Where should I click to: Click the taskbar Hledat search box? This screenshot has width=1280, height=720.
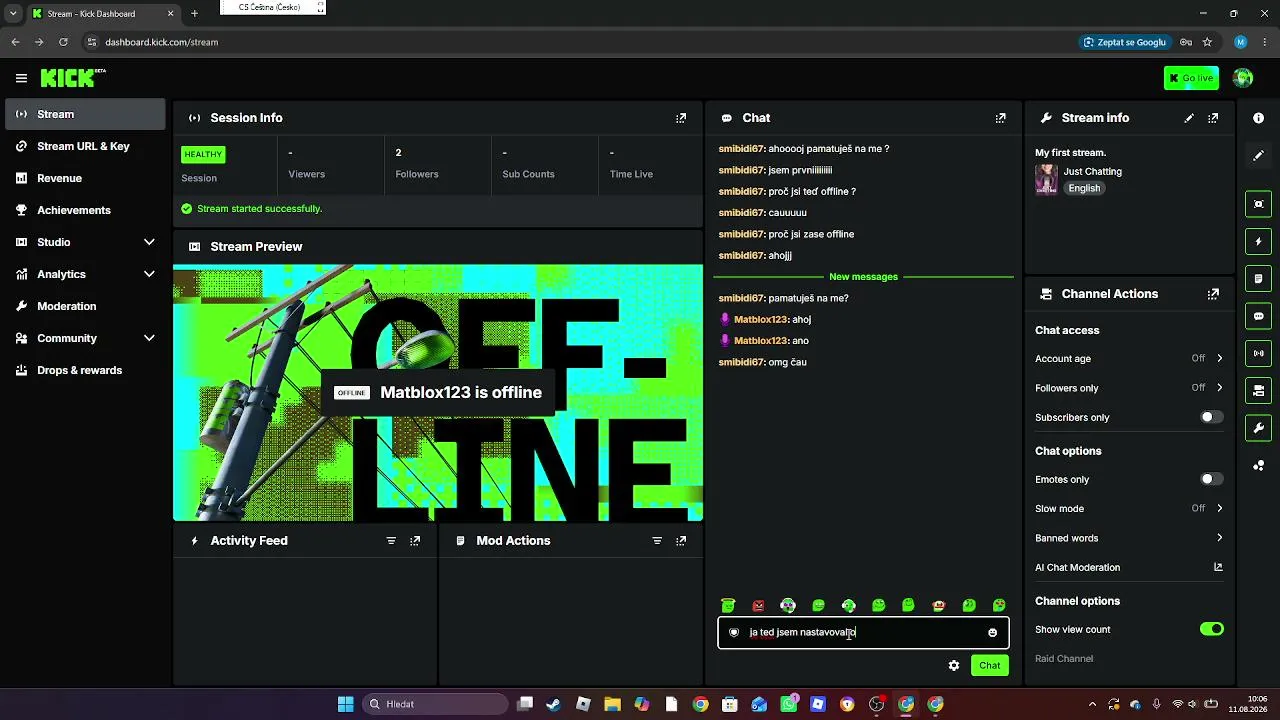[x=435, y=704]
